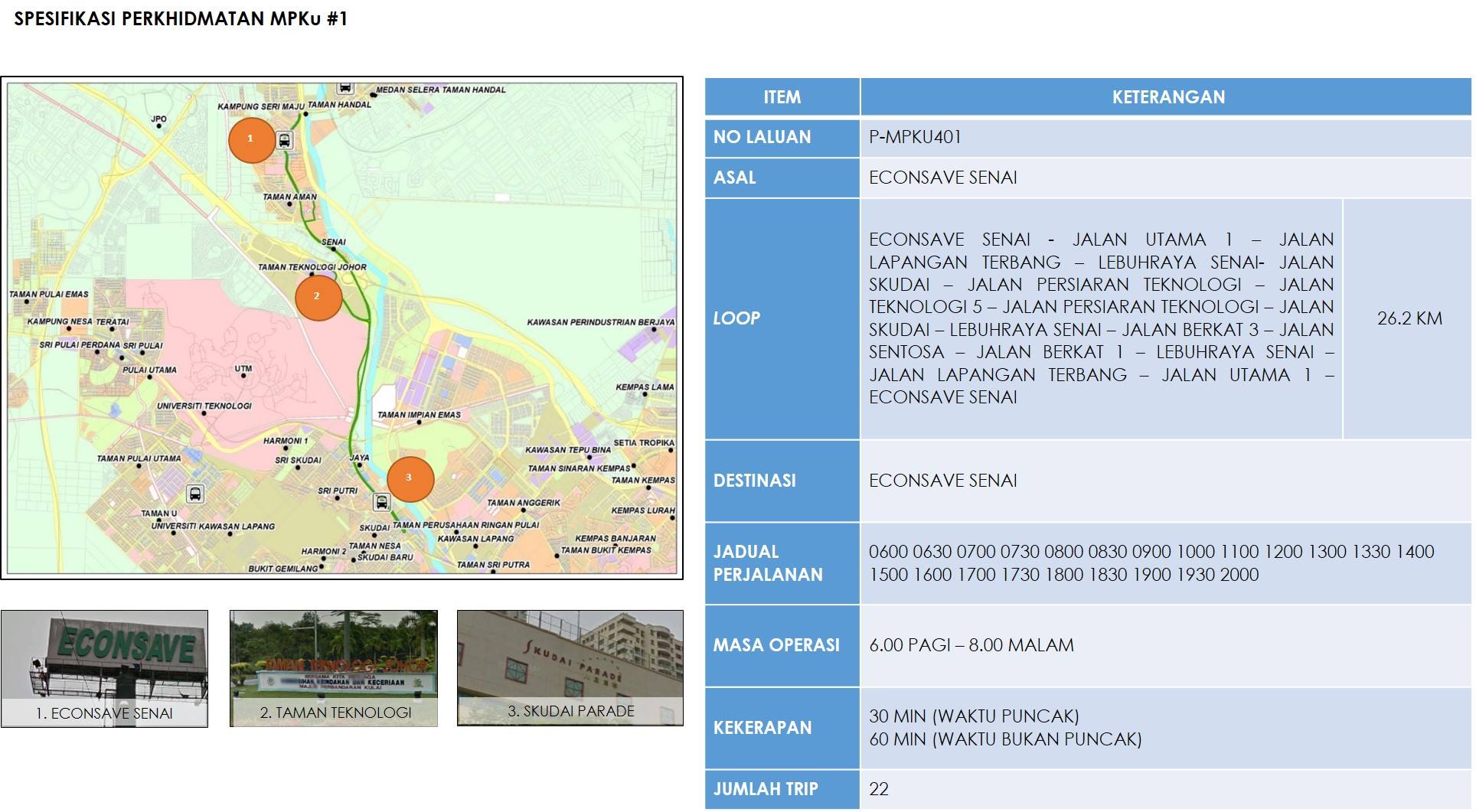
Task: Click the JADUAL PERJALANAN row label
Action: click(x=768, y=563)
